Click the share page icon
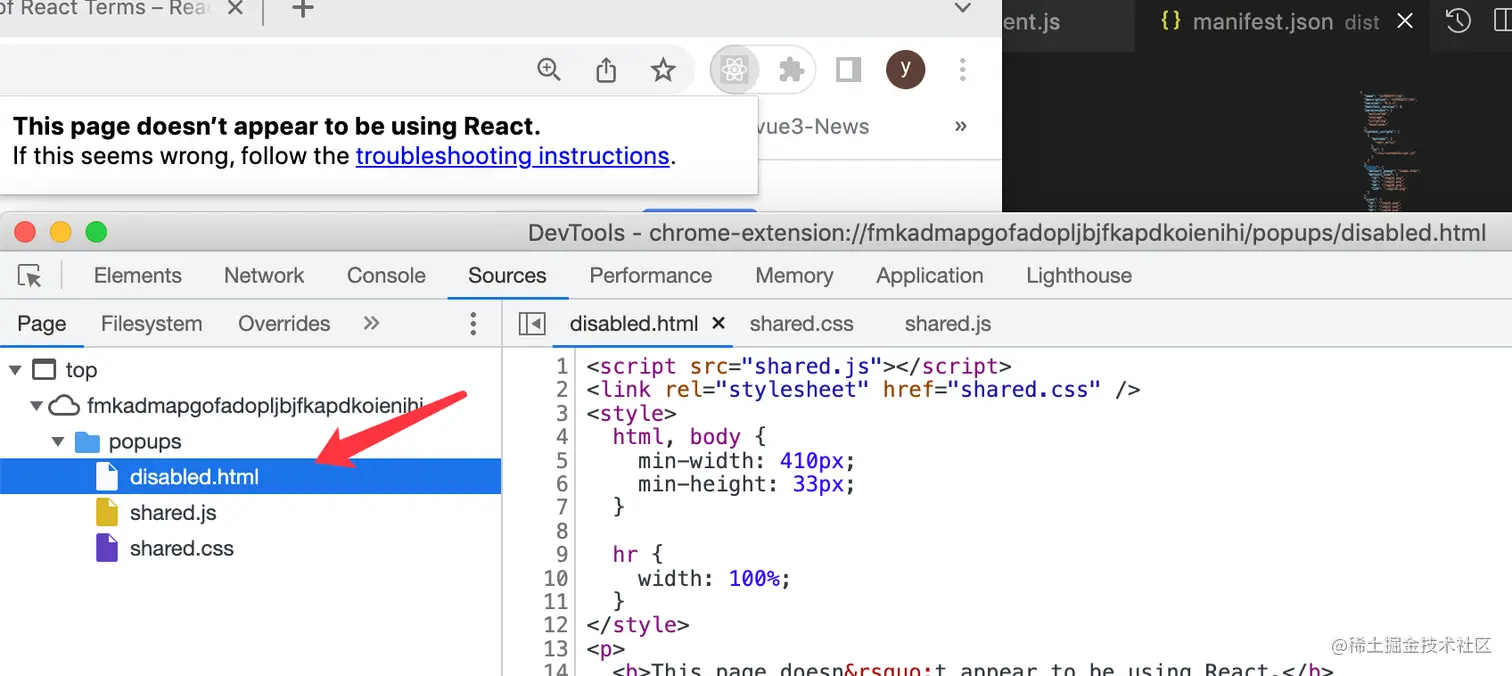The image size is (1512, 676). tap(606, 70)
